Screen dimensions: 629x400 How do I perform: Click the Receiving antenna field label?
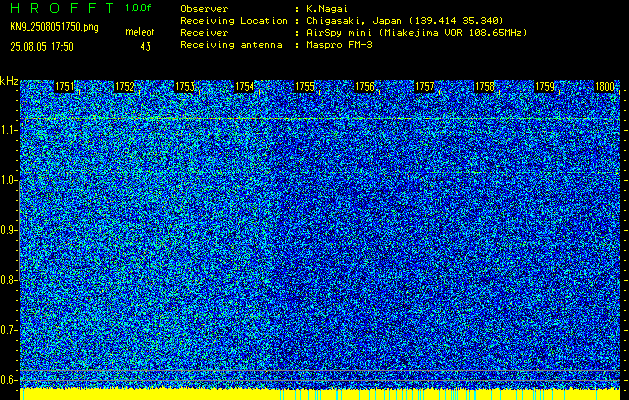231,45
